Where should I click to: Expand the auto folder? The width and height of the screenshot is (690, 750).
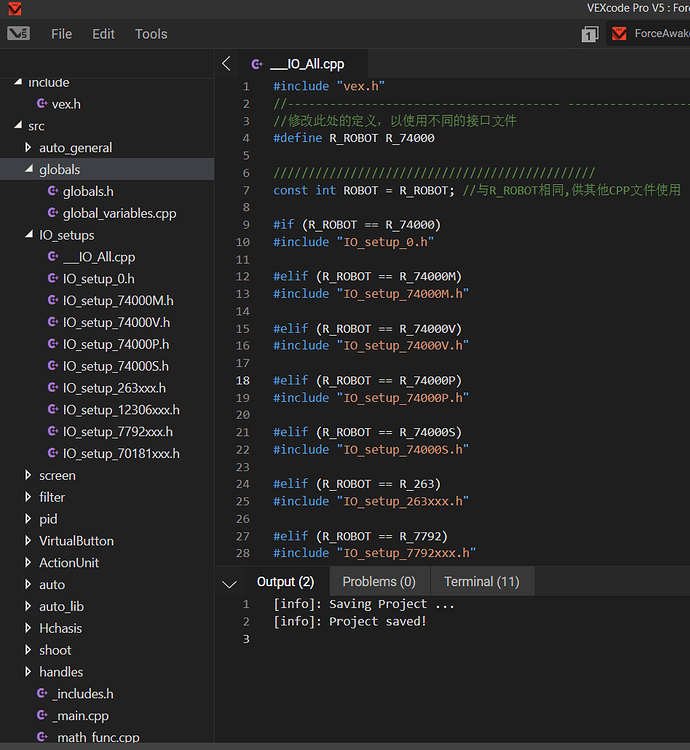coord(28,584)
